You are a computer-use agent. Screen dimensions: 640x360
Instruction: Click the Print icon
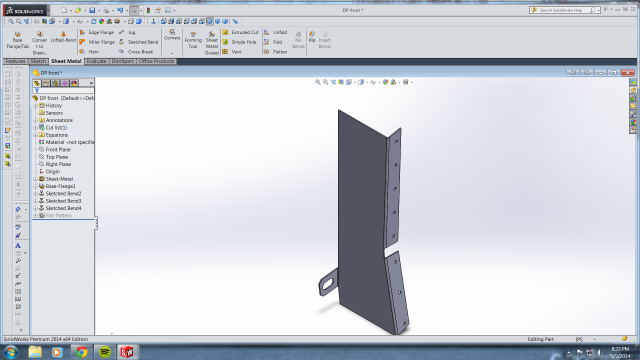pyautogui.click(x=106, y=10)
